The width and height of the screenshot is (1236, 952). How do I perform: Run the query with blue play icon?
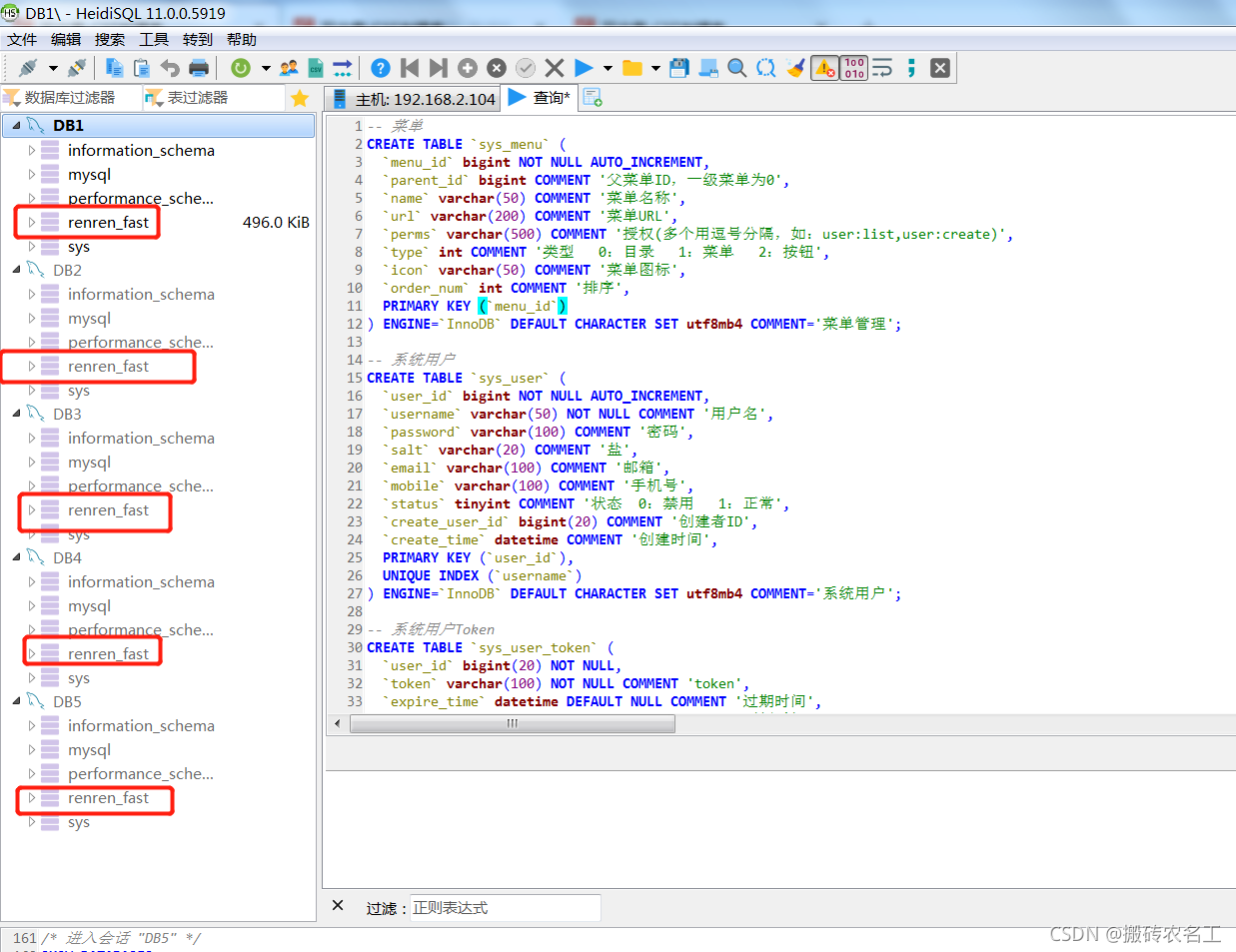[x=584, y=68]
